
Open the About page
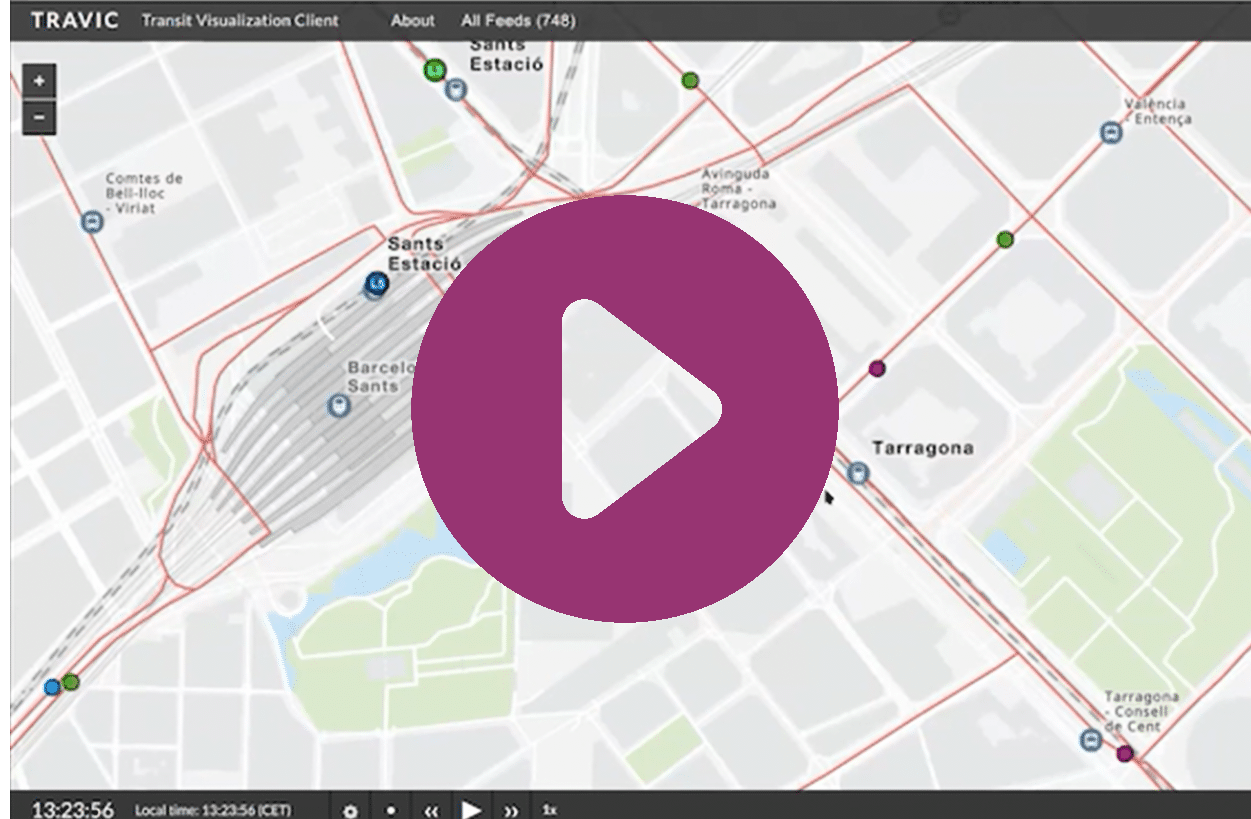pos(413,20)
